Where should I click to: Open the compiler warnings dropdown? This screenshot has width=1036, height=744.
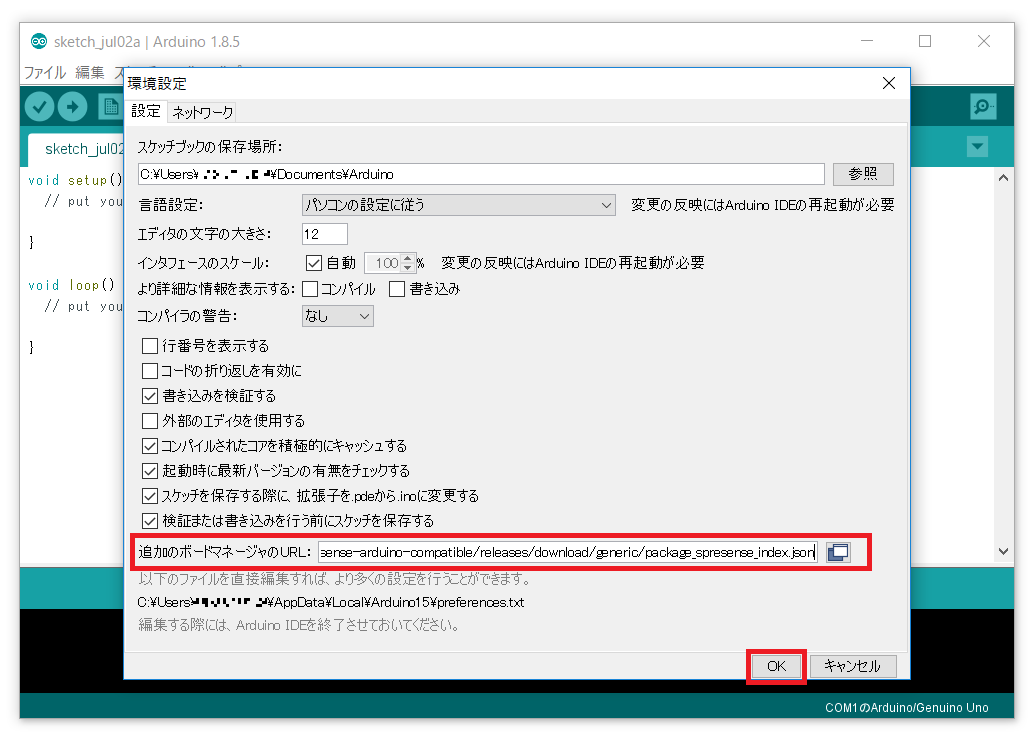(338, 316)
